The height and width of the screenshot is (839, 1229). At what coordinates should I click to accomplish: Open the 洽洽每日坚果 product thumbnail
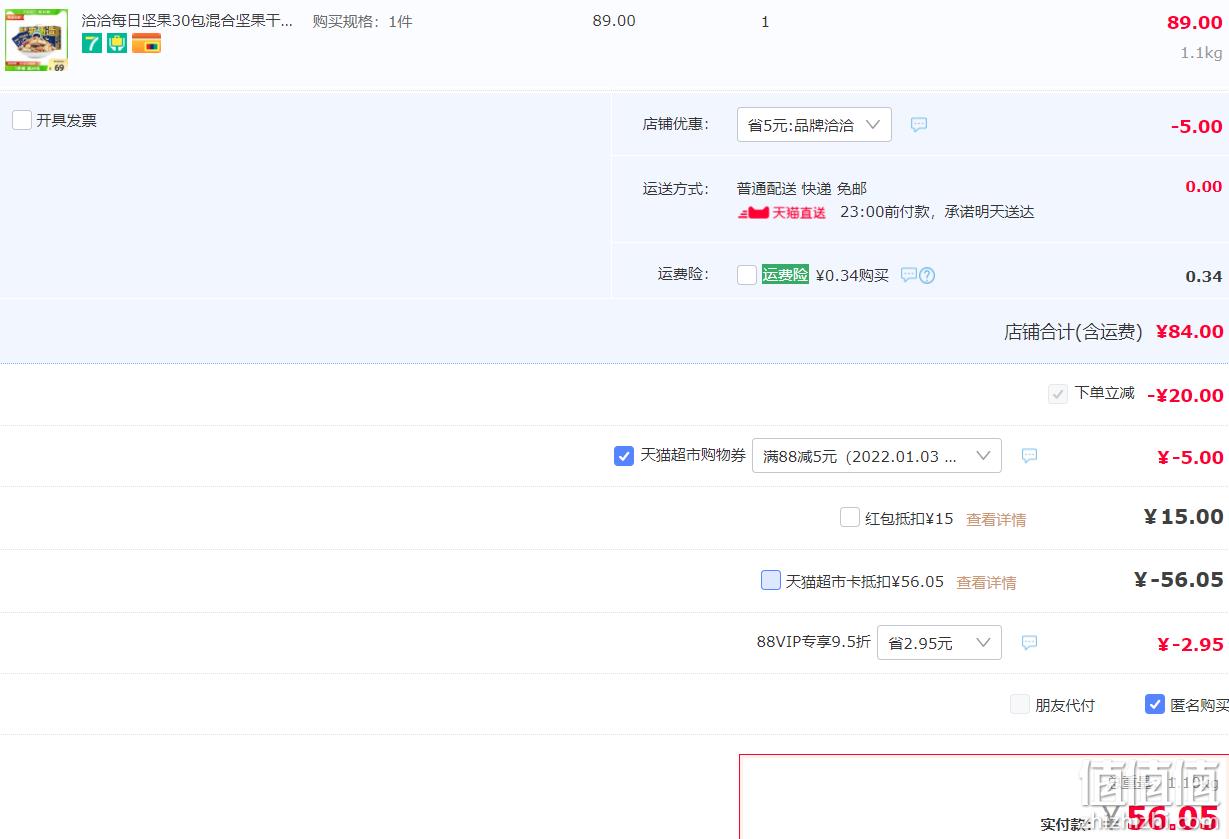pyautogui.click(x=36, y=40)
